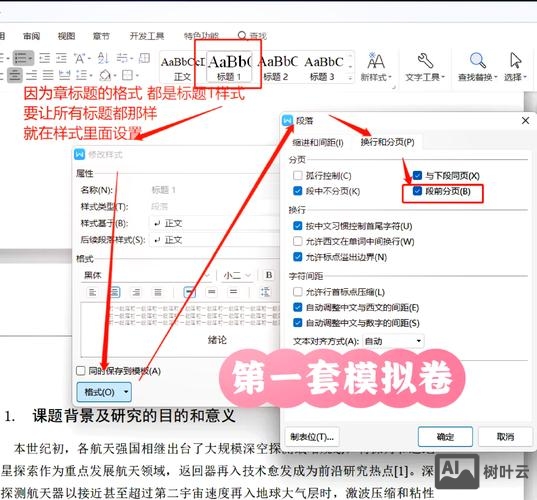The height and width of the screenshot is (500, 537).
Task: Open the 开发工具 ribbon tab
Action: (147, 36)
